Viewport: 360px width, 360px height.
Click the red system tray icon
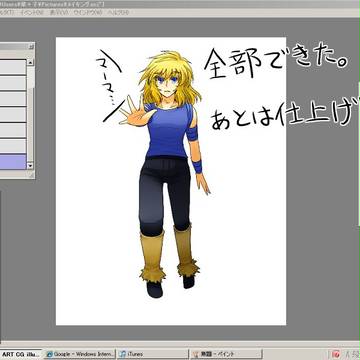336,354
